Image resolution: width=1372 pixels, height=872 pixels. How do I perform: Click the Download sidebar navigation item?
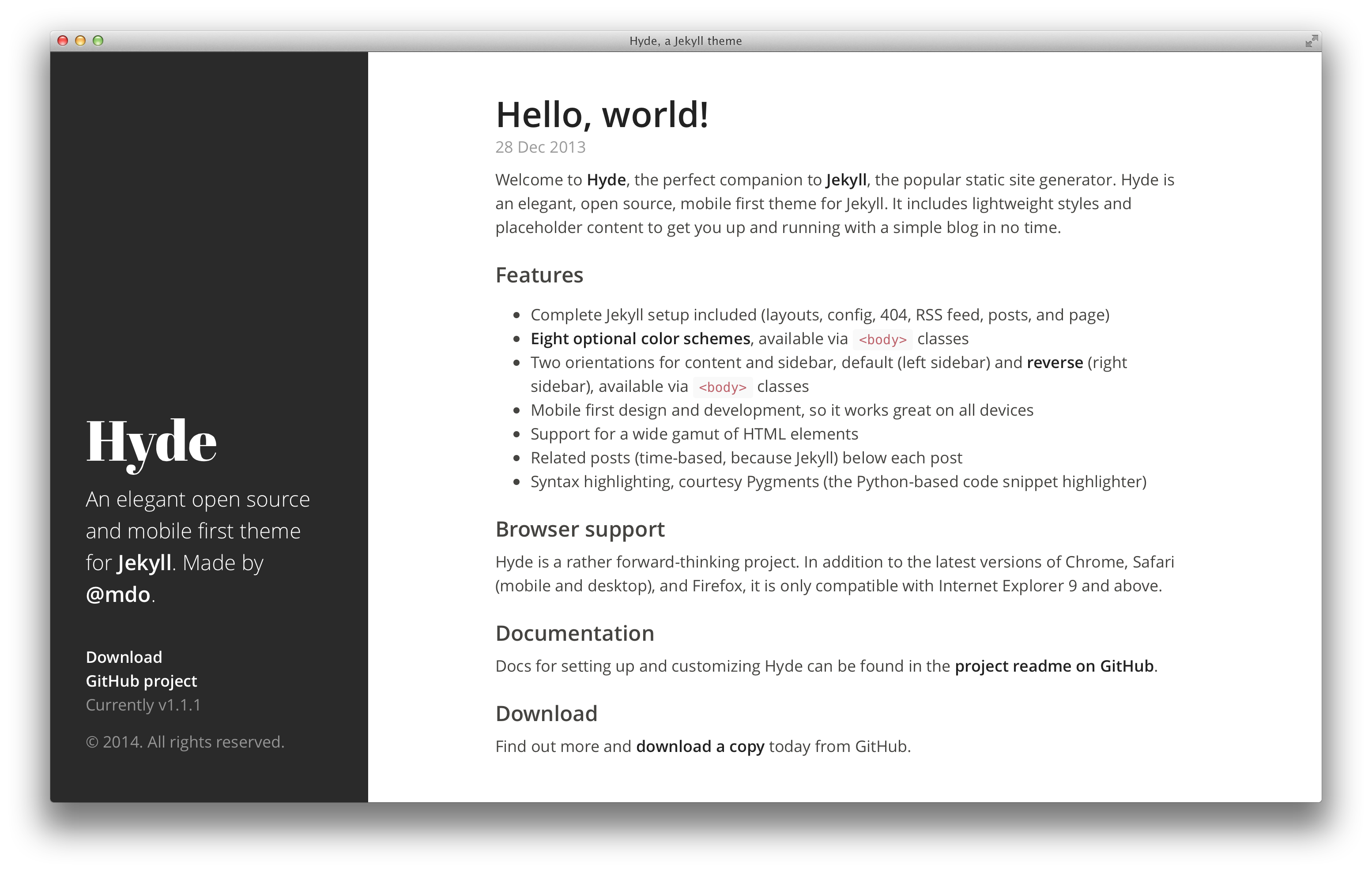point(124,657)
